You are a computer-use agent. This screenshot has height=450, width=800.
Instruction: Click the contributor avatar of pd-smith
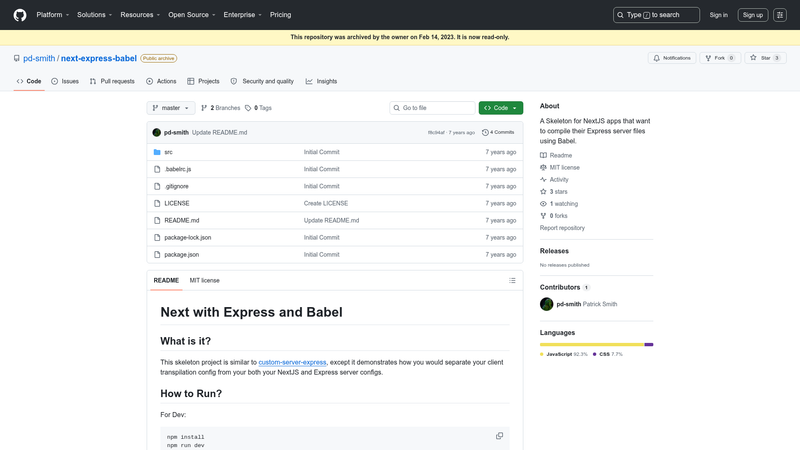tap(546, 304)
